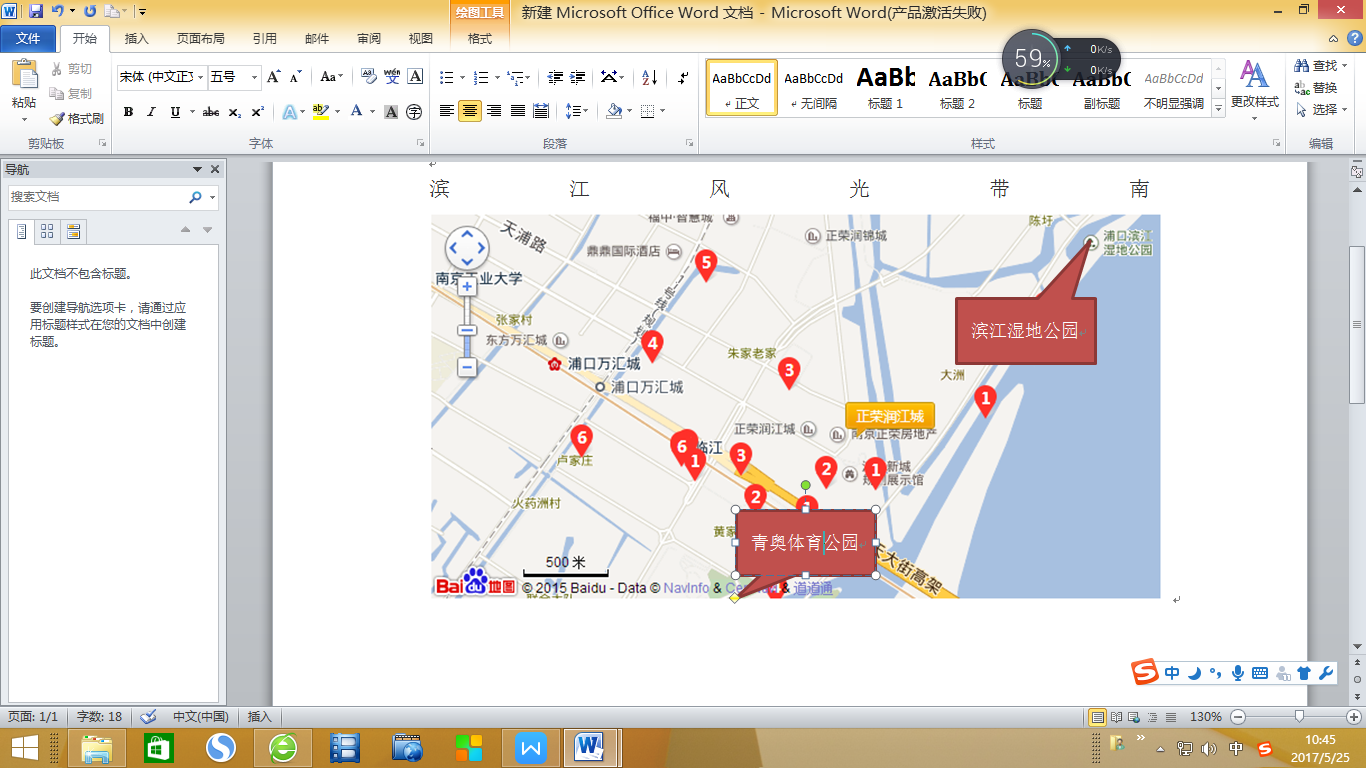The width and height of the screenshot is (1366, 768).
Task: Toggle underline formatting
Action: coord(176,112)
